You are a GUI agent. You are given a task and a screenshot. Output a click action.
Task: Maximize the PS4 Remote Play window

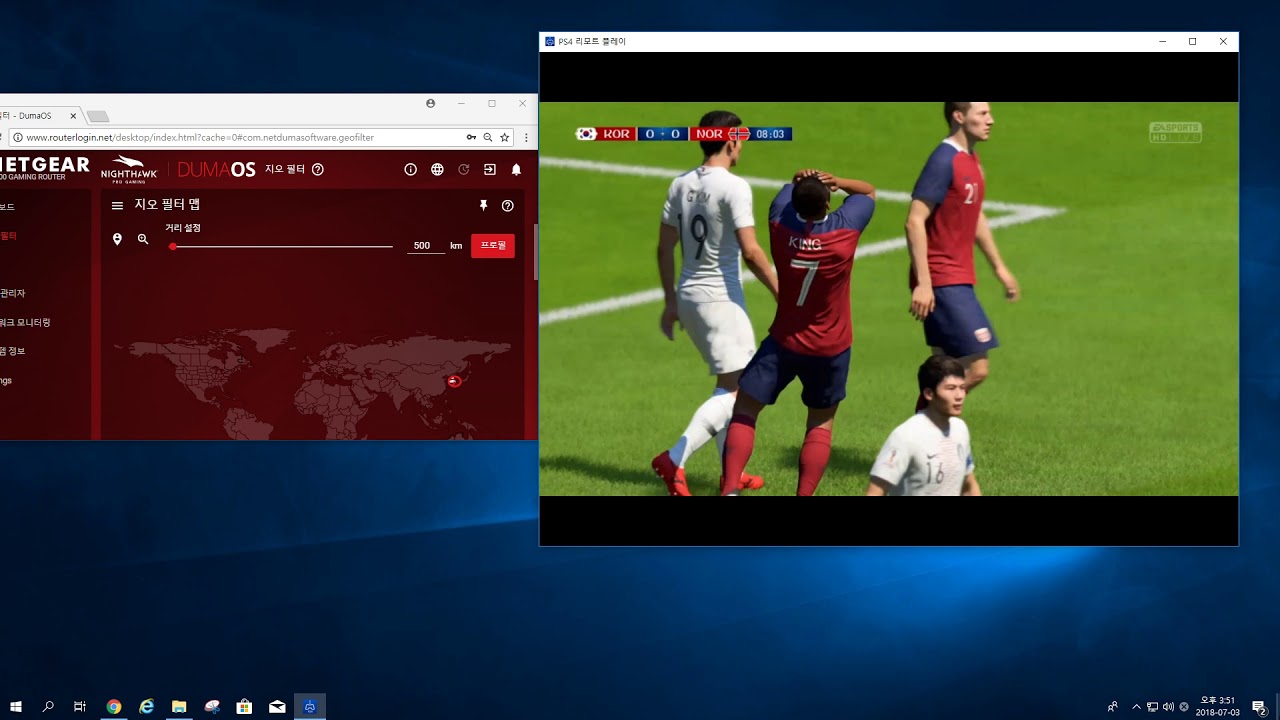pyautogui.click(x=1192, y=42)
